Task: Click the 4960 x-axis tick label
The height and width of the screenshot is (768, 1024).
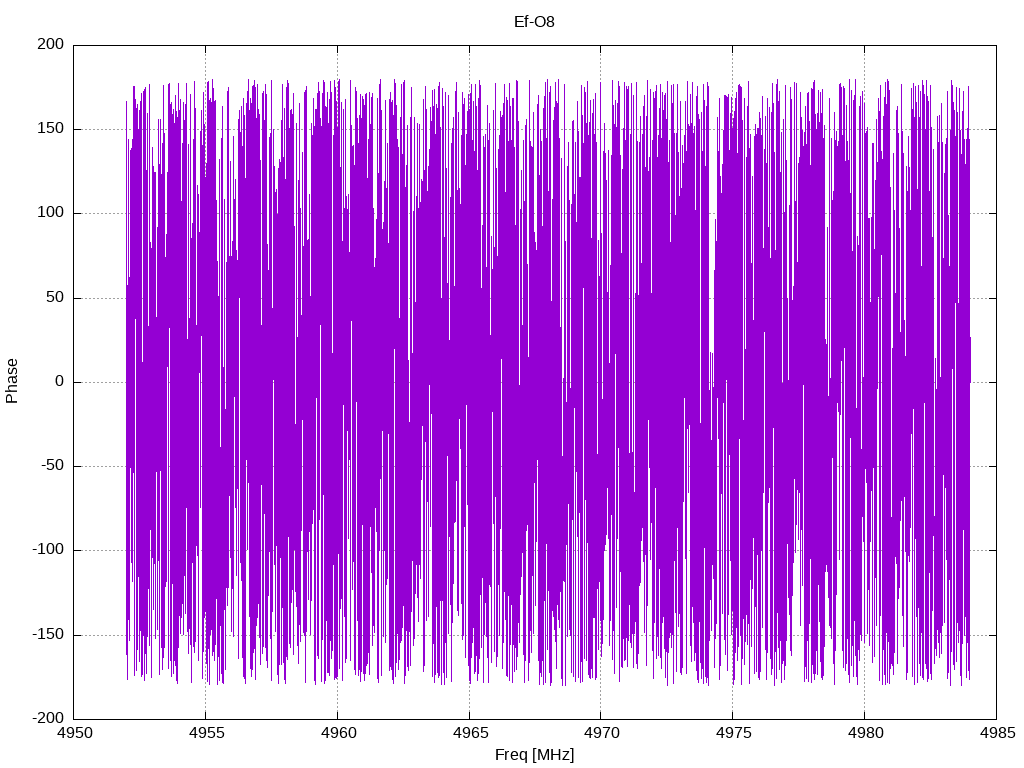Action: [x=338, y=733]
